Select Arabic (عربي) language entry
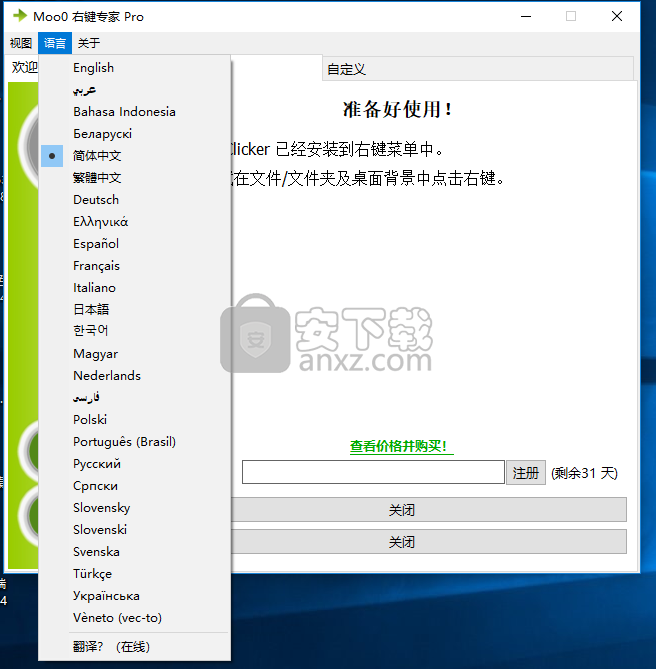 coord(135,90)
